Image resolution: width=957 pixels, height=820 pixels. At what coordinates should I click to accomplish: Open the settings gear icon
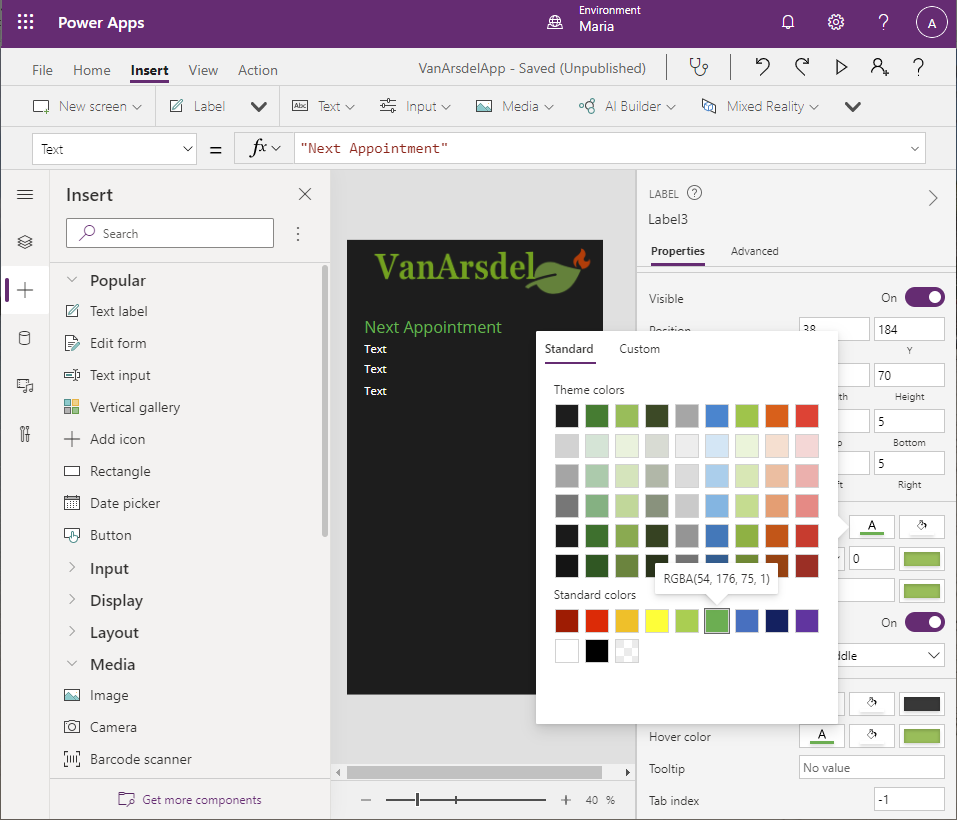coord(836,23)
